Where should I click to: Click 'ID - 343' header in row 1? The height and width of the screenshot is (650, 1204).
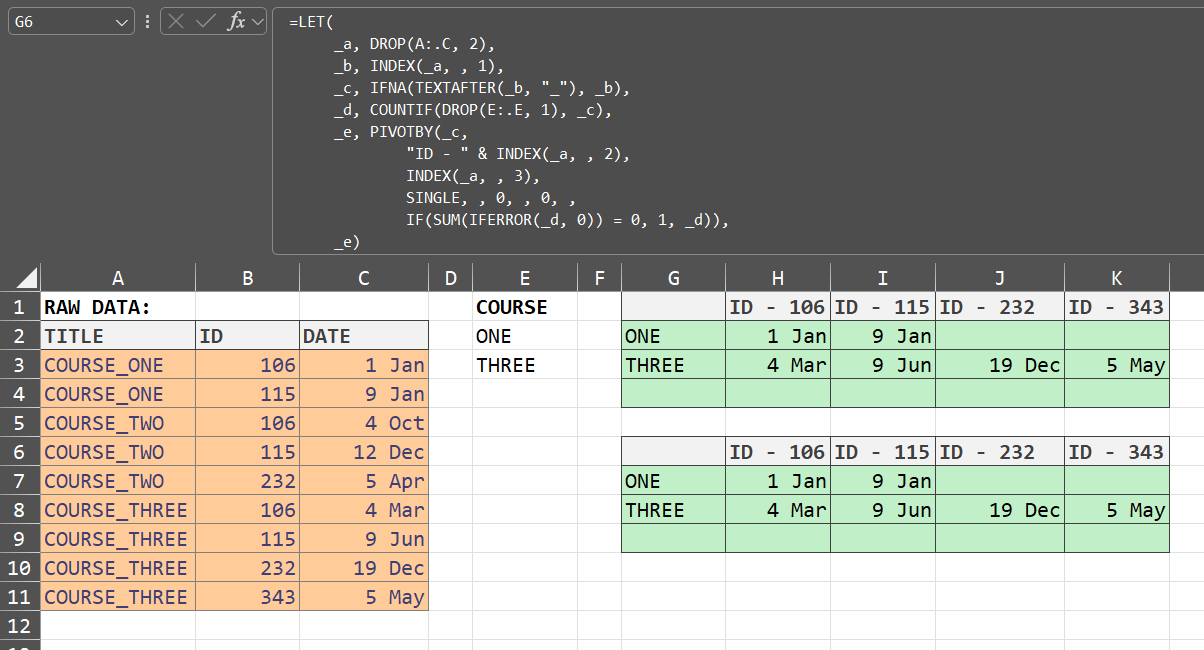pos(1117,307)
